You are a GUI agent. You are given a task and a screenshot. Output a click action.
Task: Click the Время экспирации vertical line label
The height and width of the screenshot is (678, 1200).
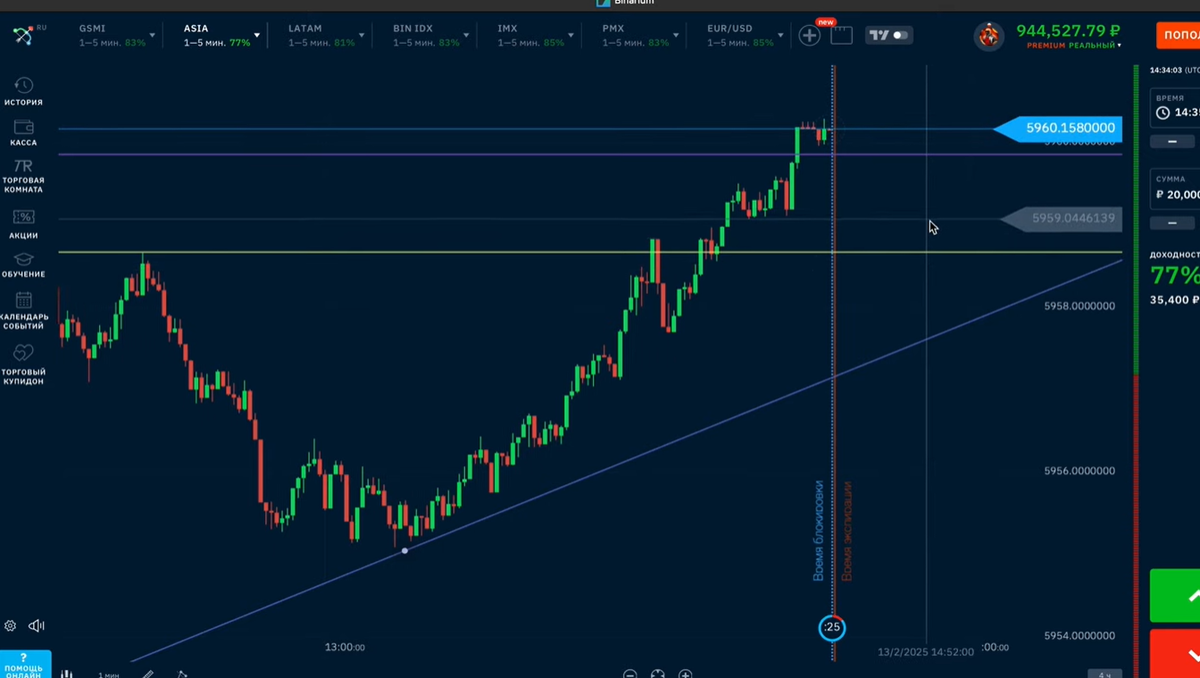[x=847, y=531]
